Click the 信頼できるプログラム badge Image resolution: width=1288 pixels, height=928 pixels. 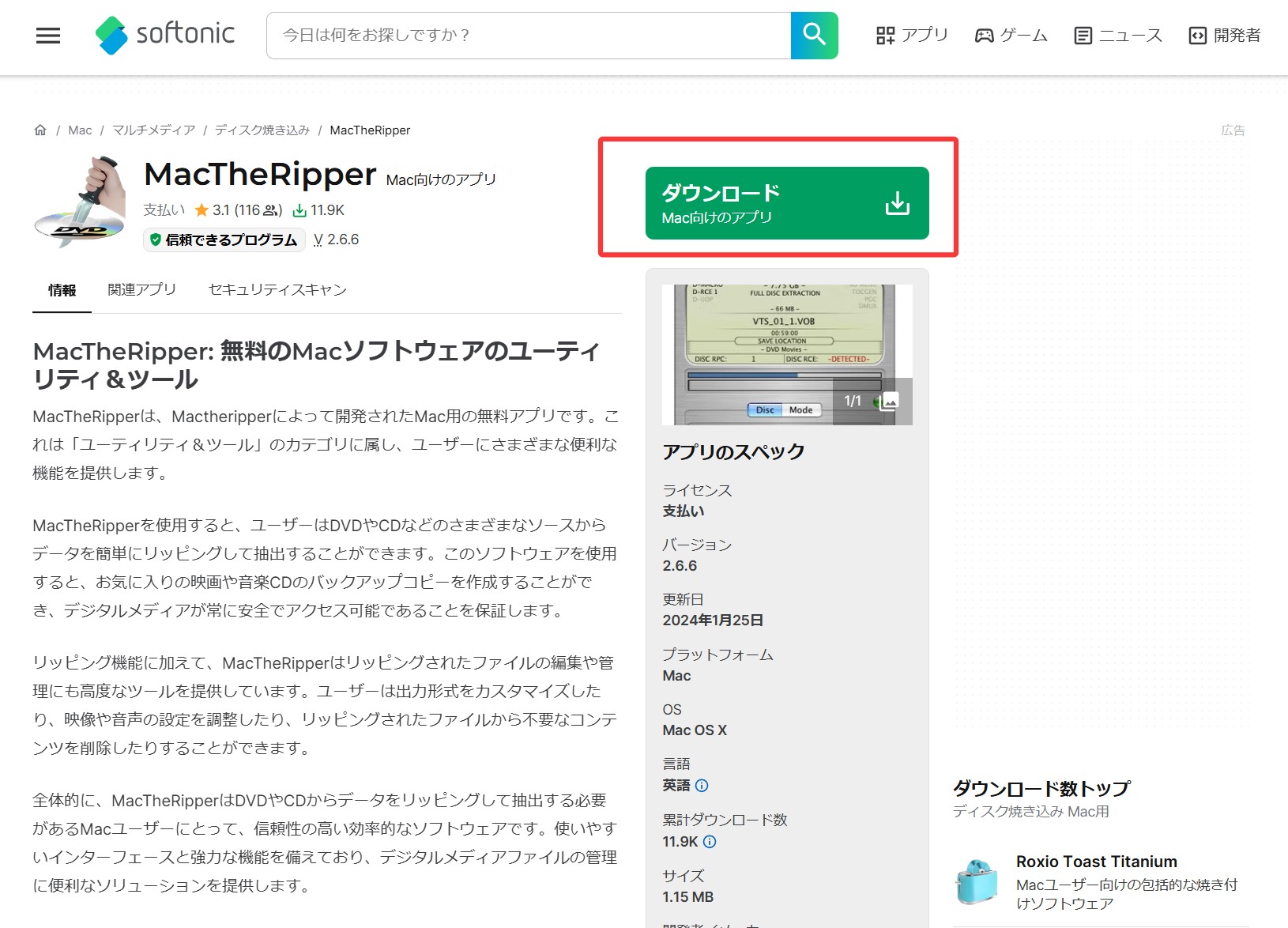pos(224,240)
